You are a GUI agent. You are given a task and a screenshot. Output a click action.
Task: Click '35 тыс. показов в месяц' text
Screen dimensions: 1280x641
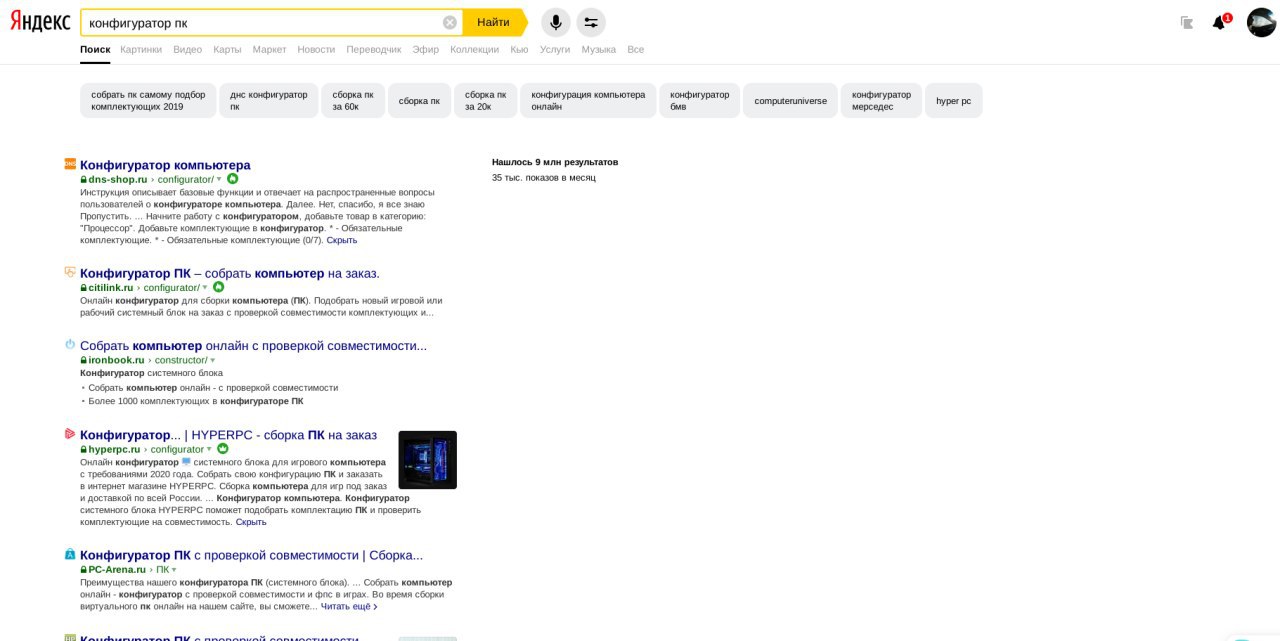543,177
